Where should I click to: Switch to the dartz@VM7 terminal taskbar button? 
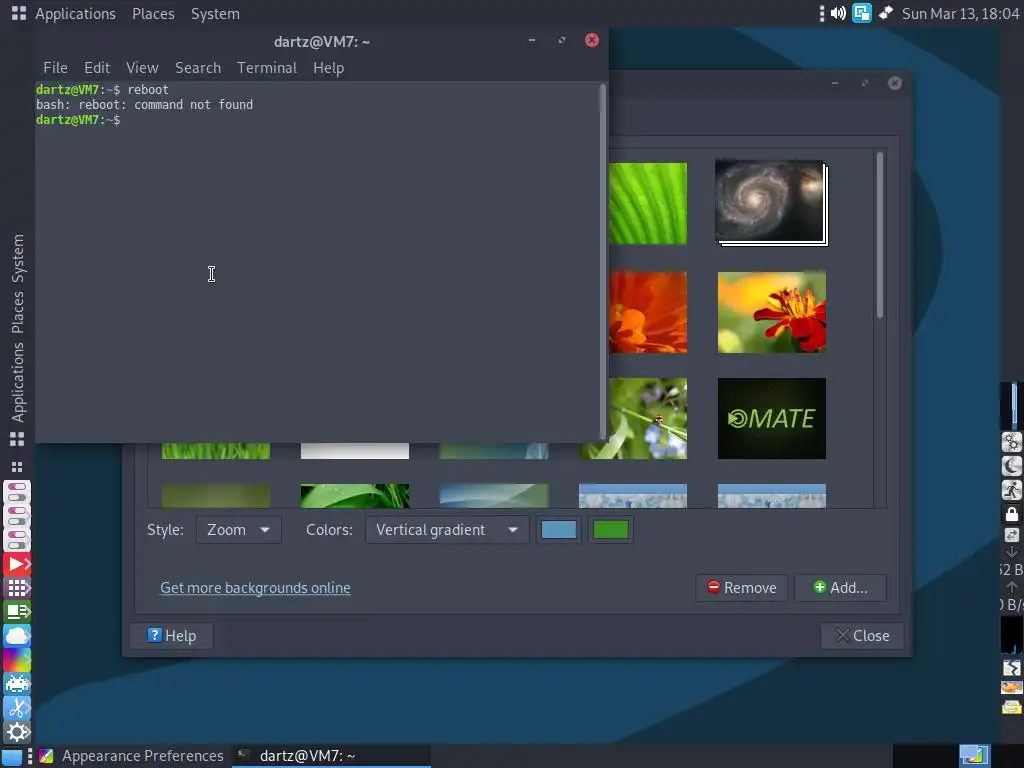point(331,756)
